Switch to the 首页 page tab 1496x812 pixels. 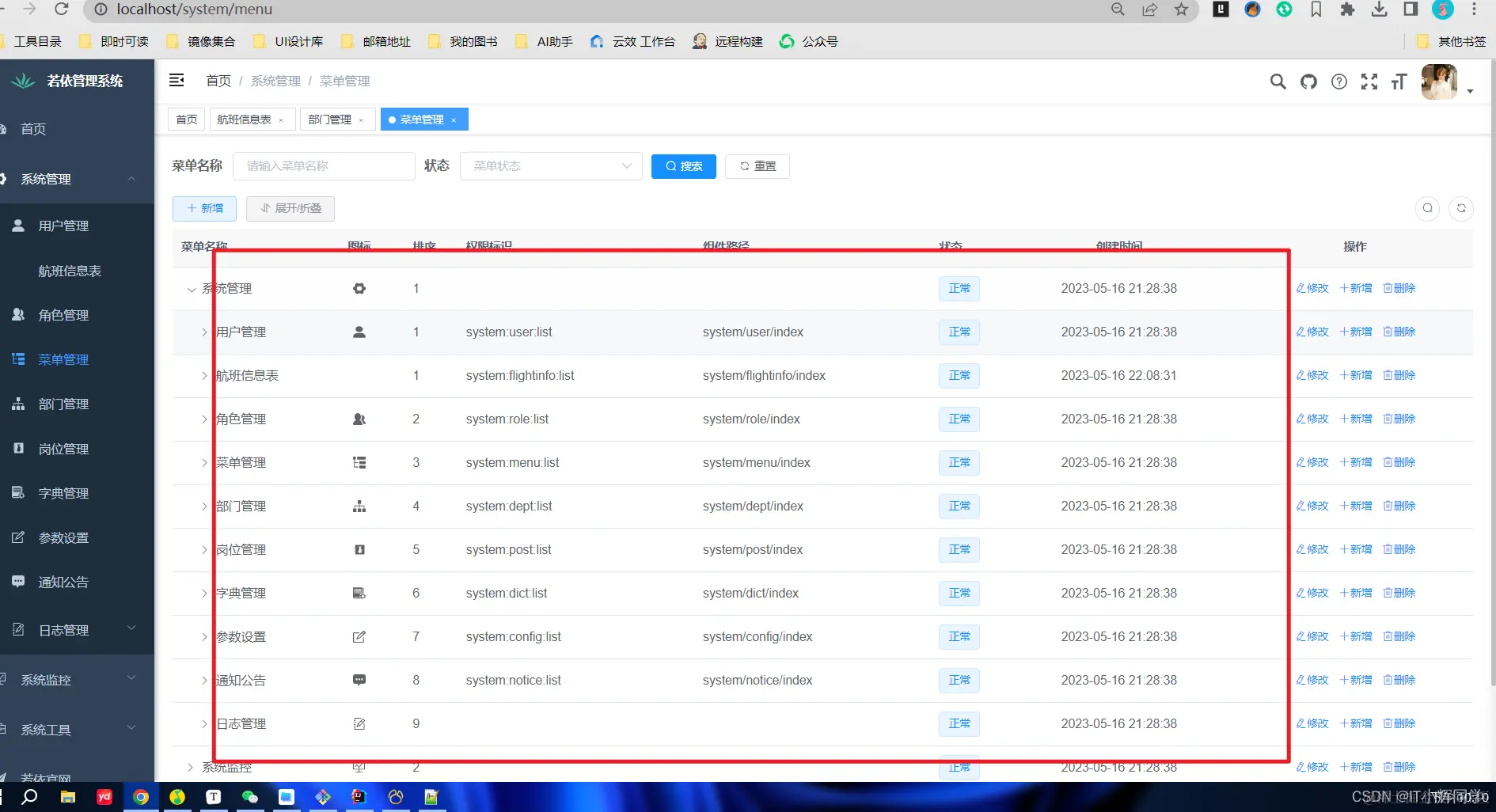[x=187, y=120]
